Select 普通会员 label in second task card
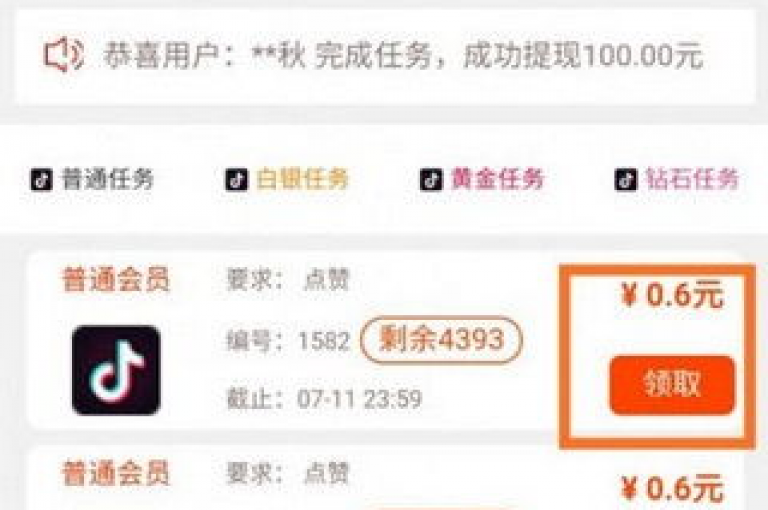This screenshot has height=510, width=768. (116, 473)
